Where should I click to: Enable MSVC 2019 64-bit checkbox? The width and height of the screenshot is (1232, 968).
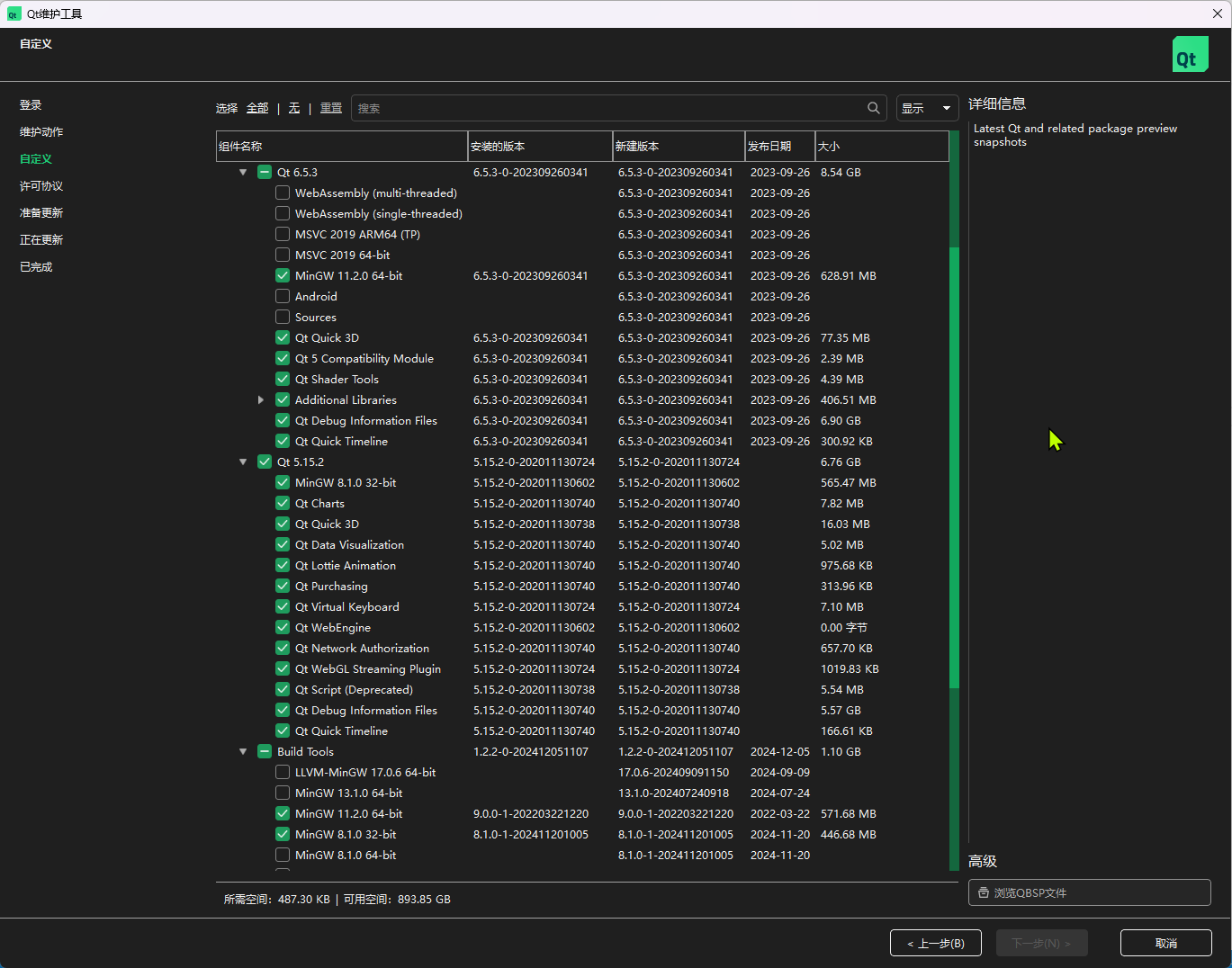(x=283, y=255)
